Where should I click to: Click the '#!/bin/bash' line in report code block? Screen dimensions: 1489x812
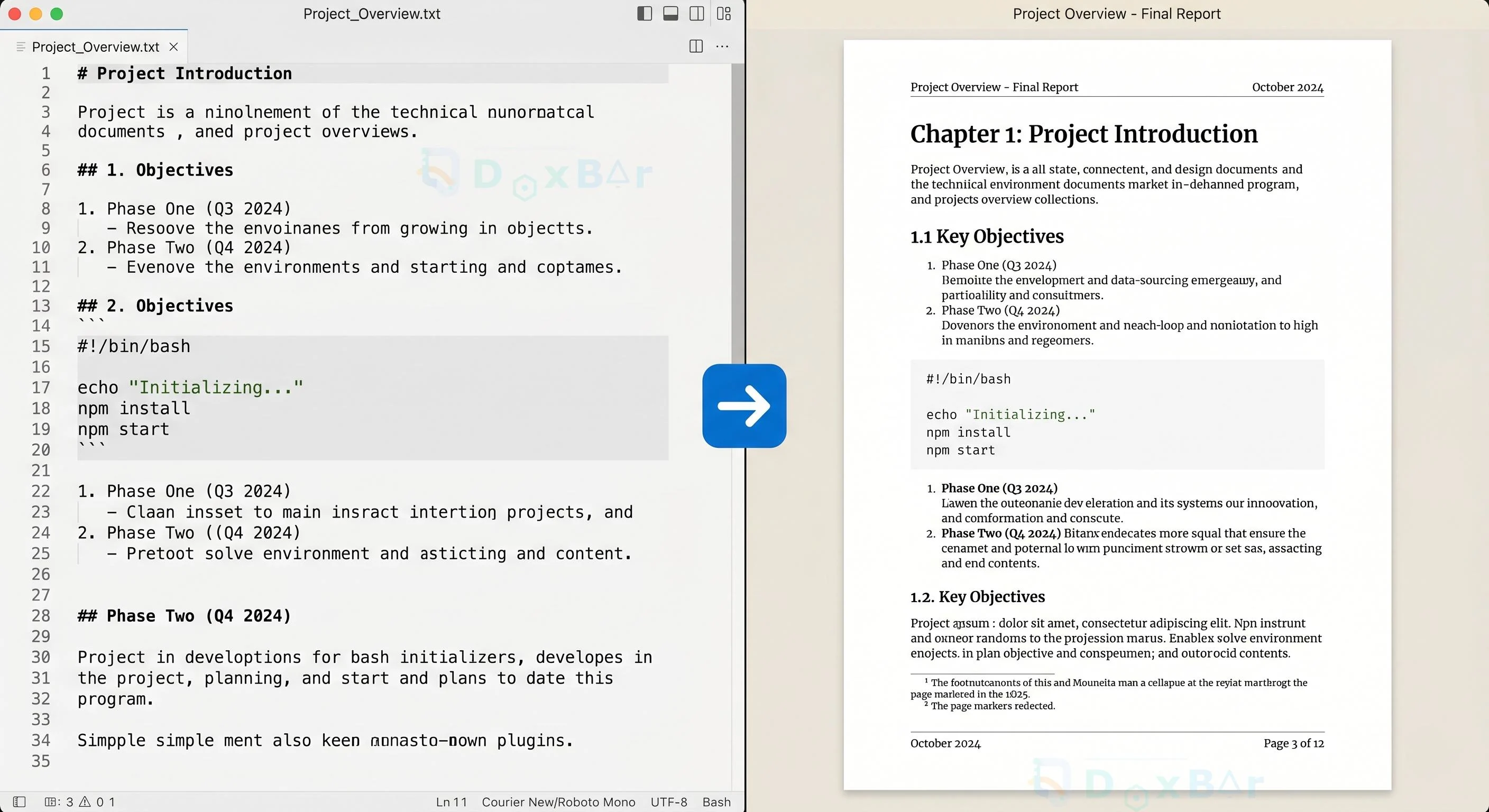coord(968,379)
